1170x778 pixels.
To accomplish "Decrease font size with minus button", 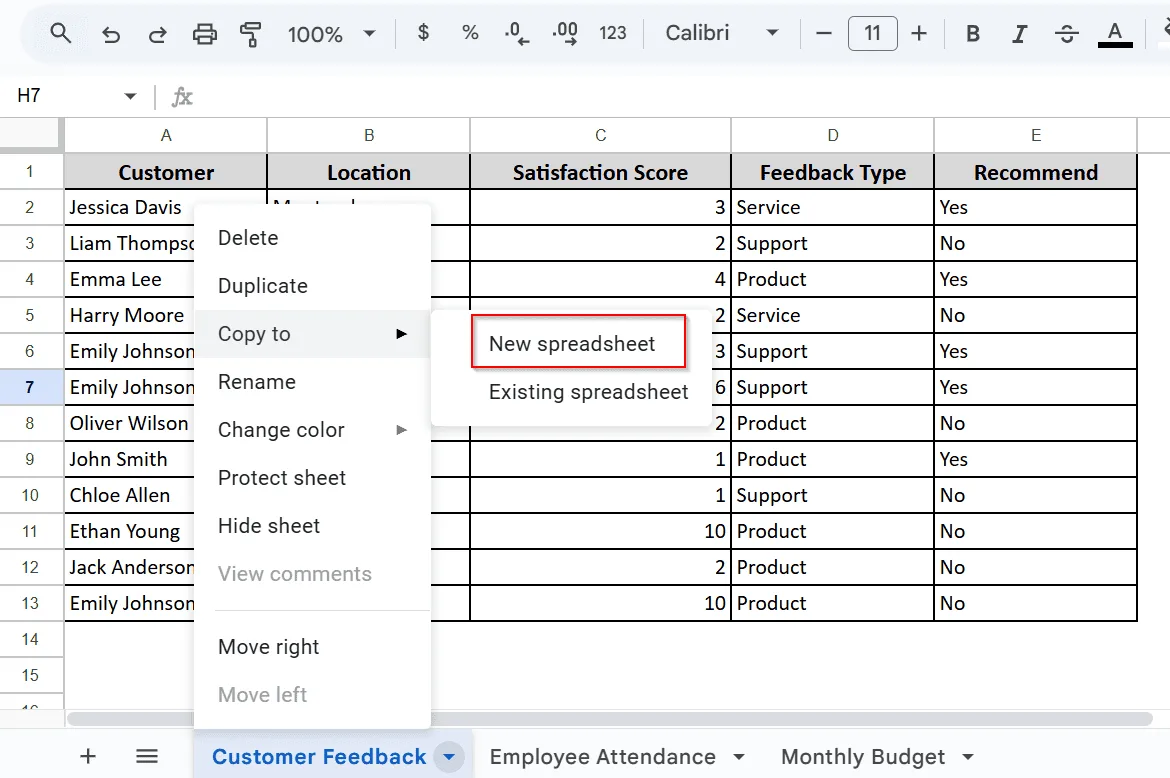I will 824,34.
